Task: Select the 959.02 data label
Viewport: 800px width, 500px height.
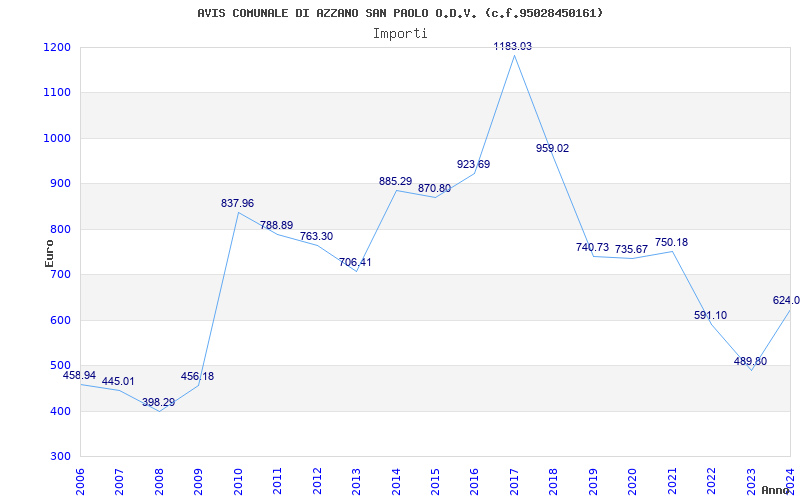Action: (553, 148)
